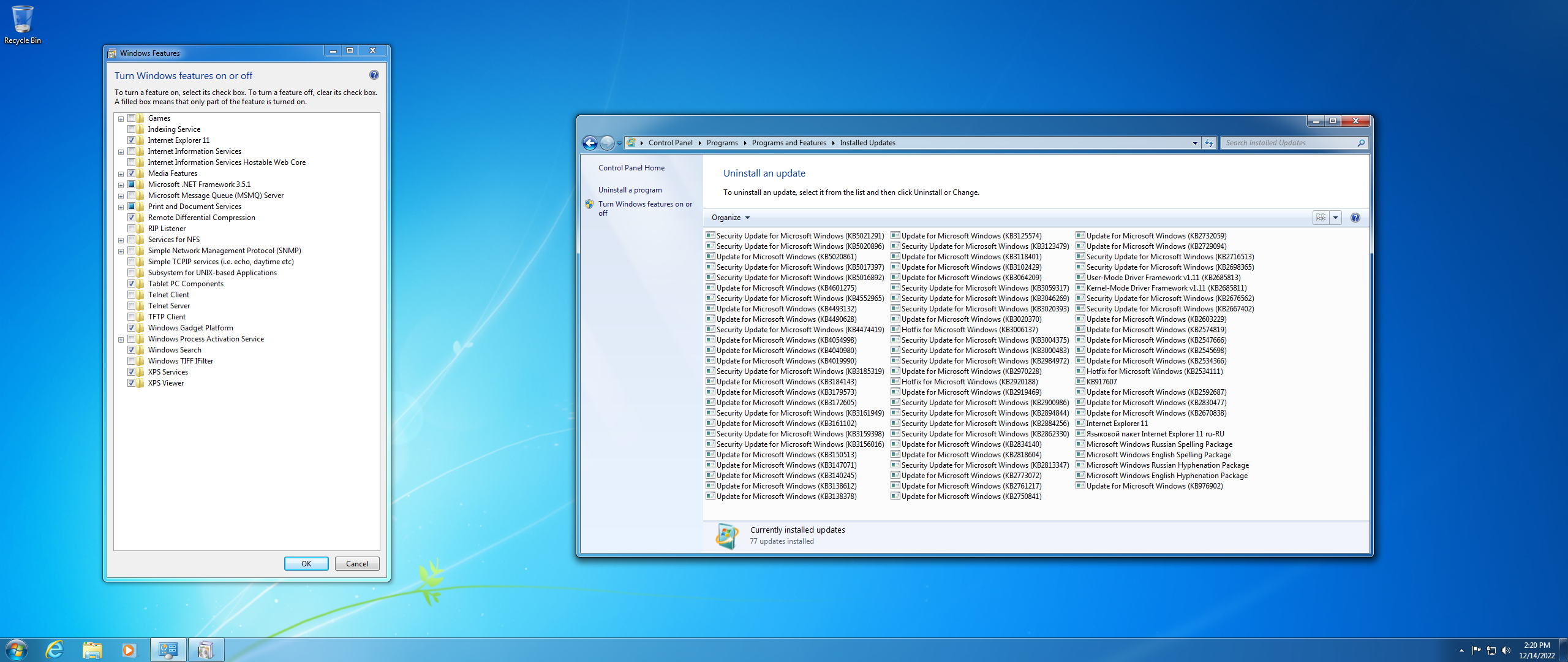Open the Organize dropdown menu
This screenshot has width=1568, height=662.
coord(730,218)
